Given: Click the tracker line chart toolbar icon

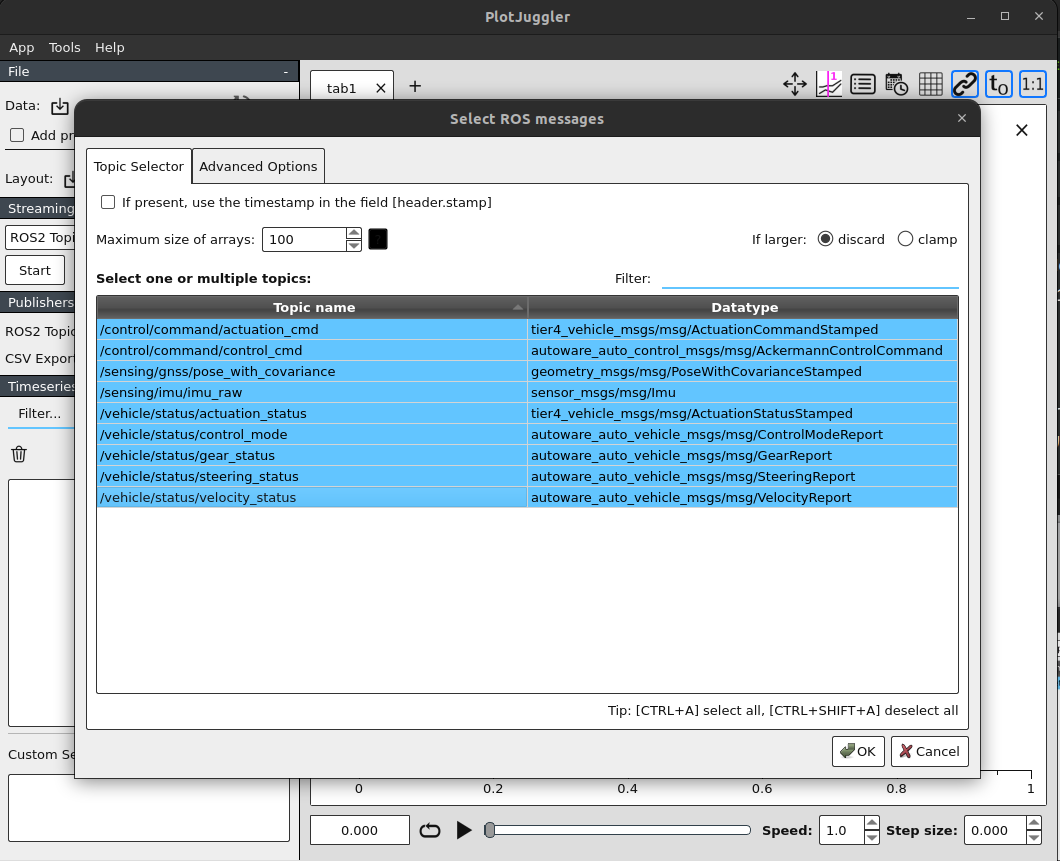Looking at the screenshot, I should click(829, 84).
